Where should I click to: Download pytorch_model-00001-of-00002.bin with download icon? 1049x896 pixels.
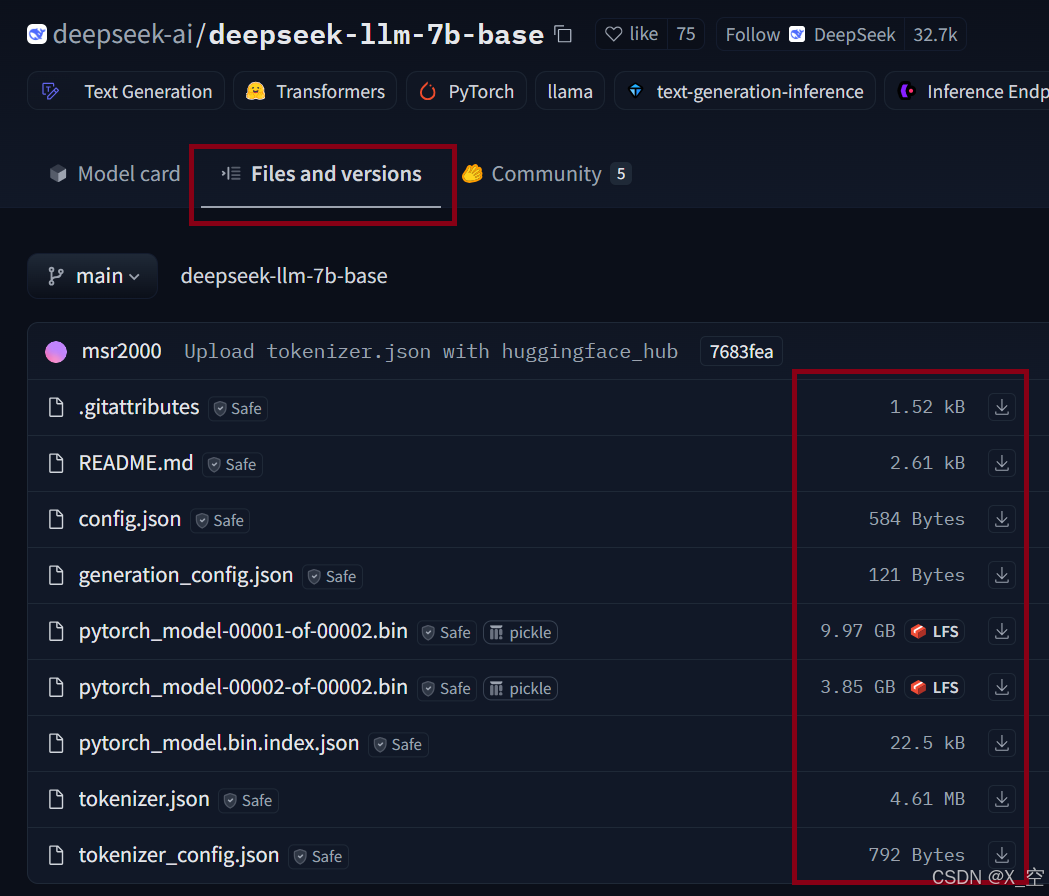click(x=1002, y=631)
